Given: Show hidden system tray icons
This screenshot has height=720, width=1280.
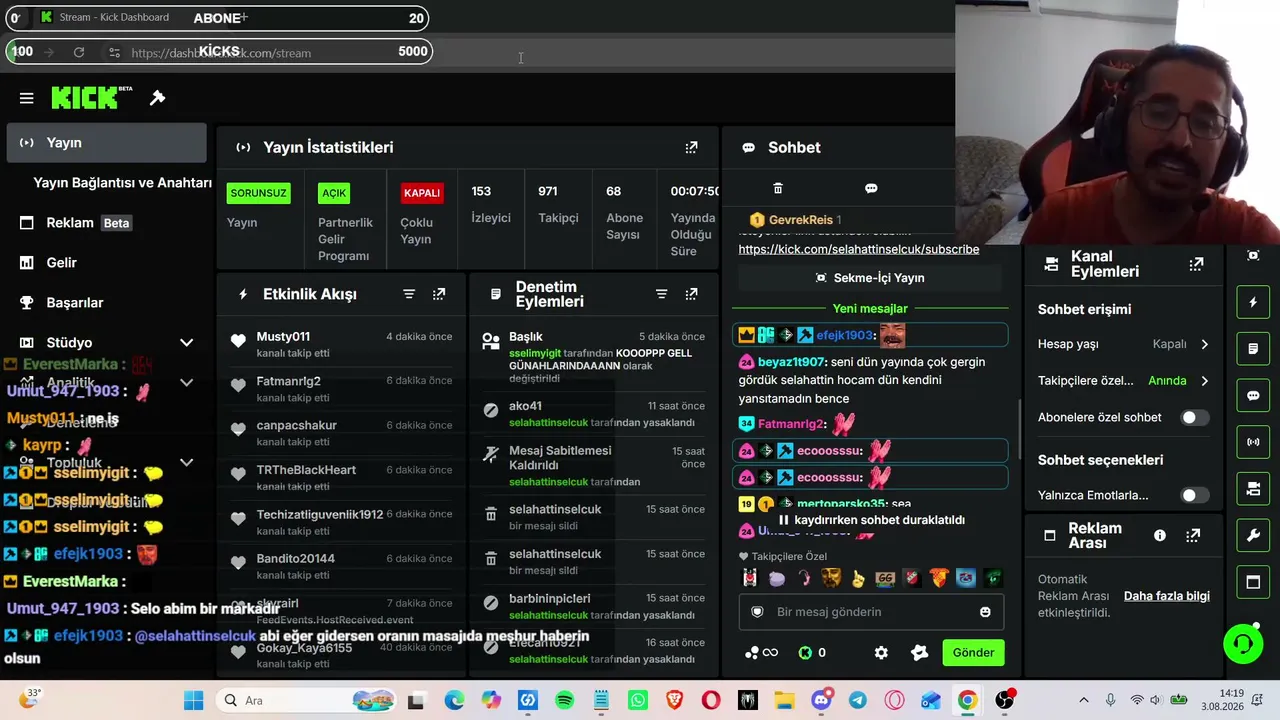Looking at the screenshot, I should pos(1085,700).
